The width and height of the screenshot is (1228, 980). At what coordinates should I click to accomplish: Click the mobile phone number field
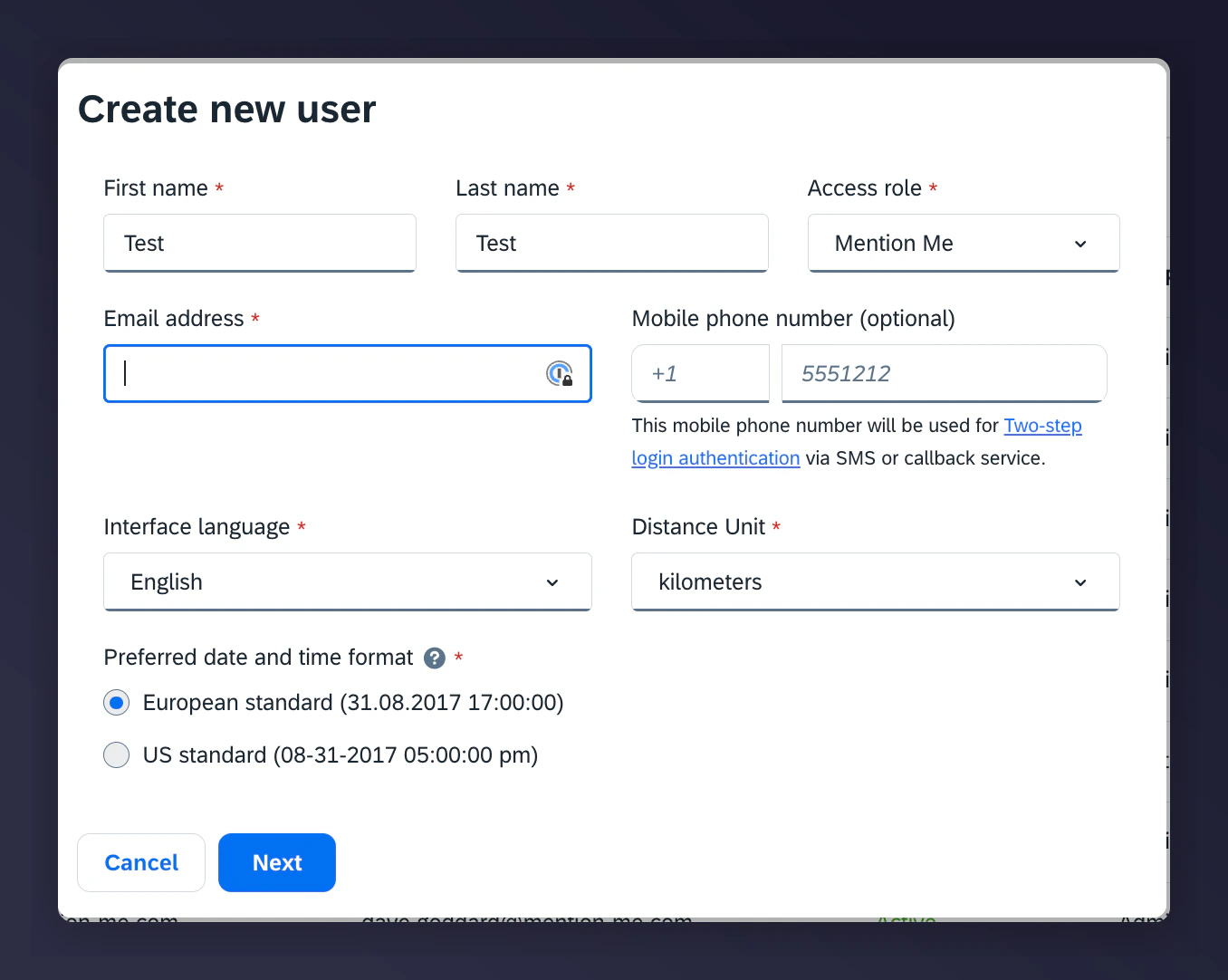(x=944, y=373)
